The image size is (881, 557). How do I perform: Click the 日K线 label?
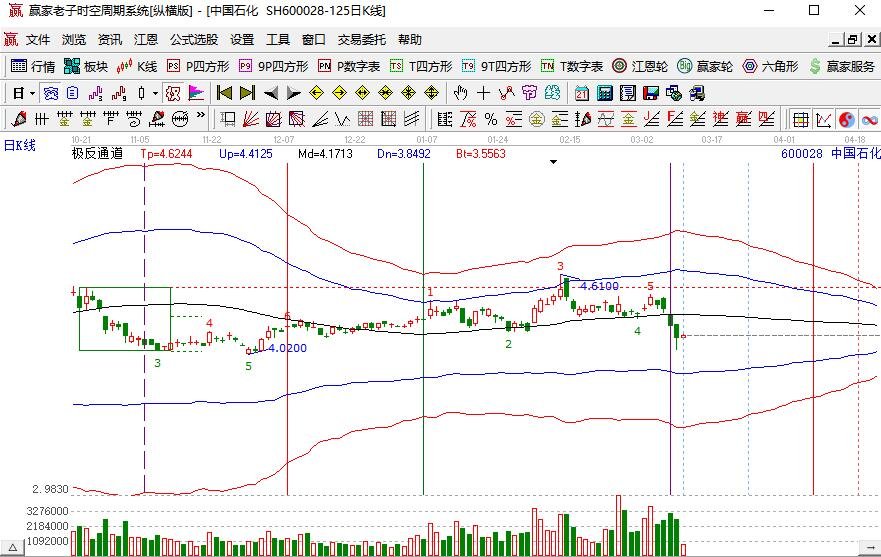20,146
